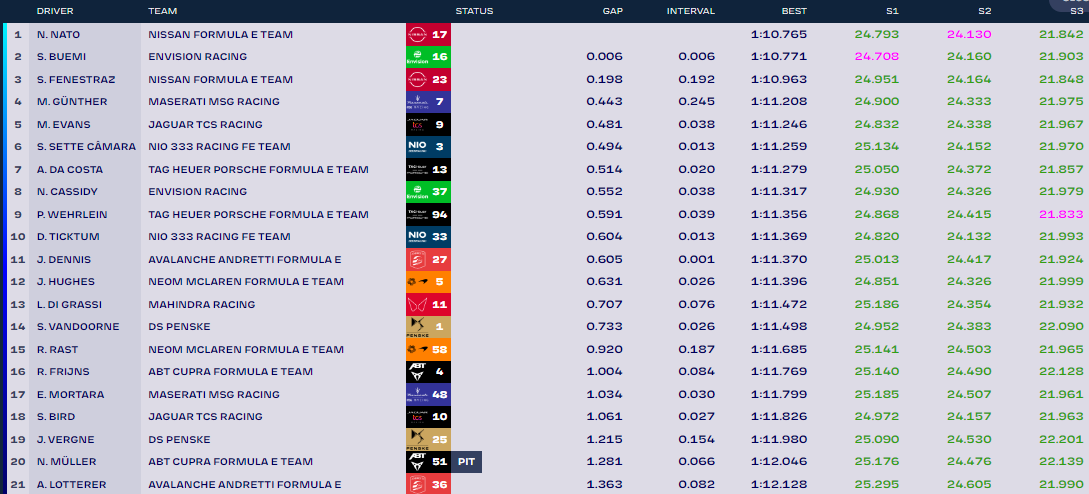Click the Porsche number 94 car badge
The height and width of the screenshot is (494, 1089).
pos(428,214)
